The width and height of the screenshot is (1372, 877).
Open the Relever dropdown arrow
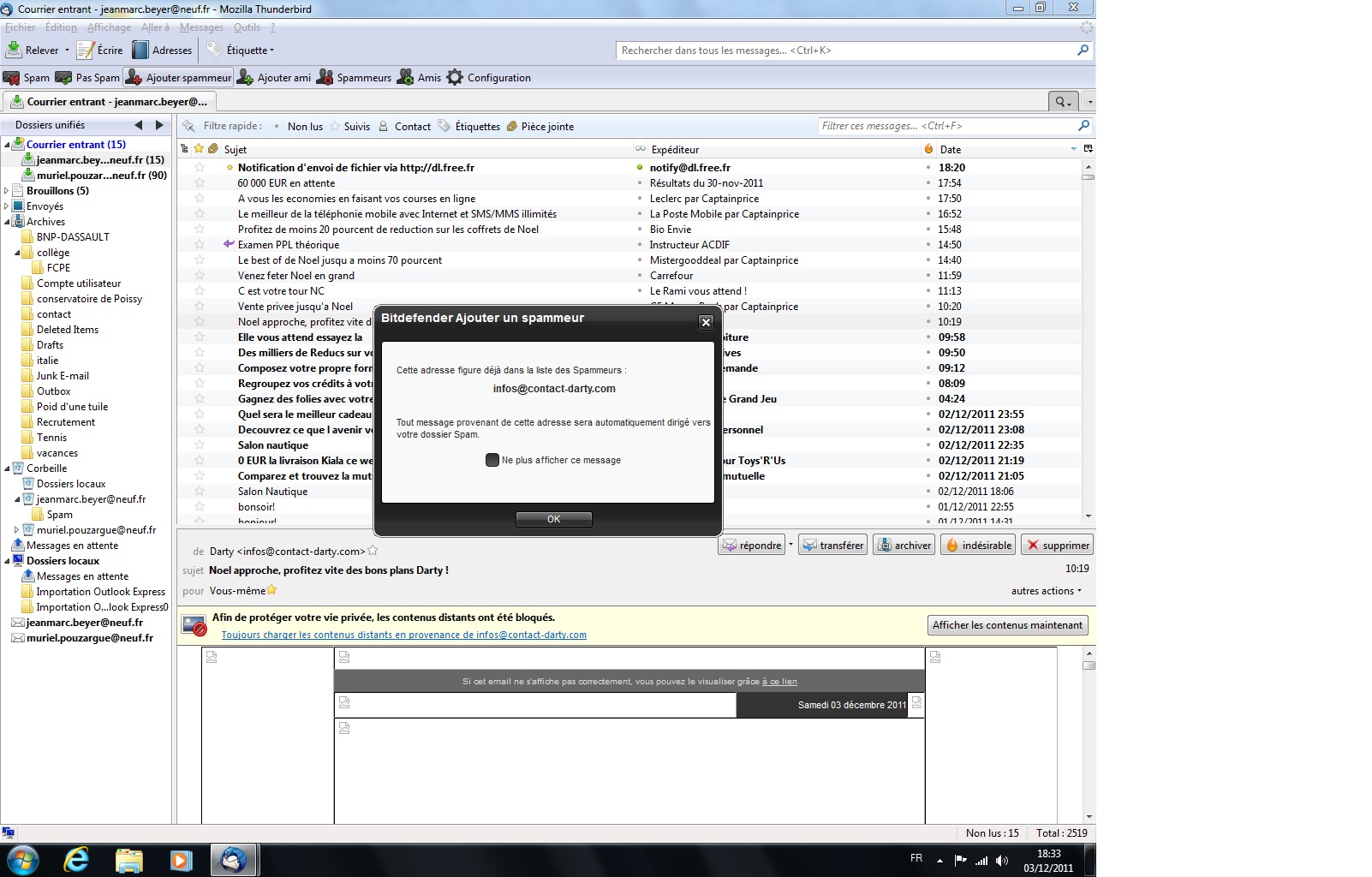67,51
